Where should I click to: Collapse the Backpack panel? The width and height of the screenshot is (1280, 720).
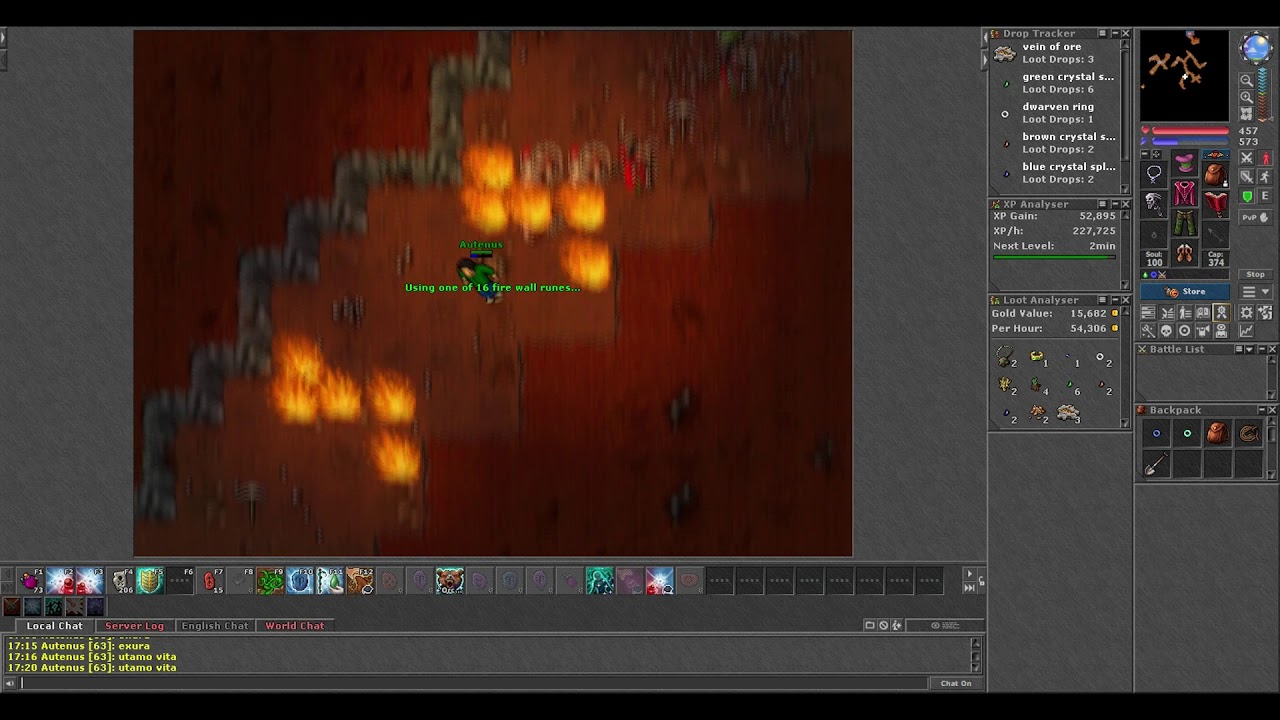(1262, 410)
